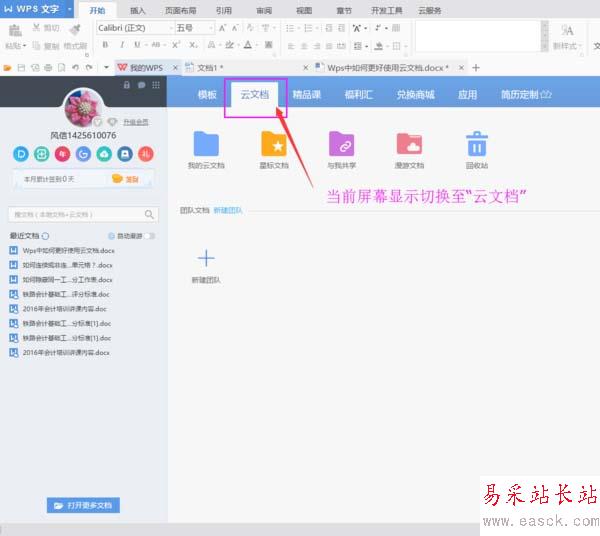Expand the 粘贴 paste dropdown arrow
The width and height of the screenshot is (600, 536).
point(24,46)
